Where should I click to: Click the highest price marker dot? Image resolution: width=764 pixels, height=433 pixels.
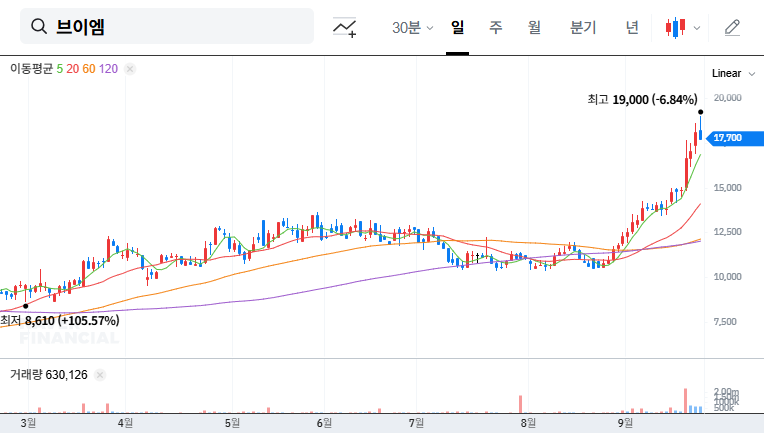(x=701, y=112)
